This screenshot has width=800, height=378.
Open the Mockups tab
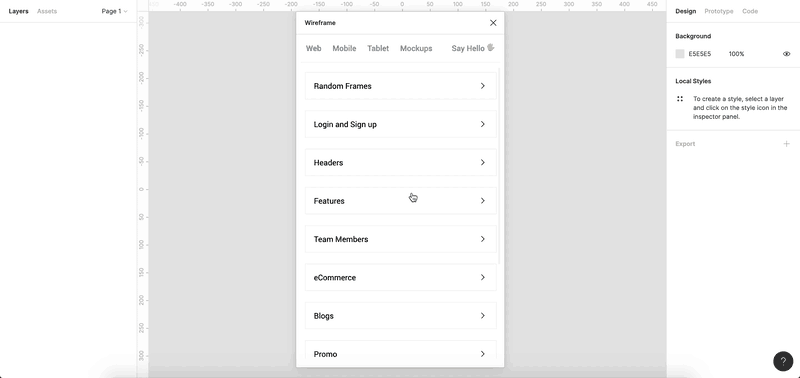416,48
